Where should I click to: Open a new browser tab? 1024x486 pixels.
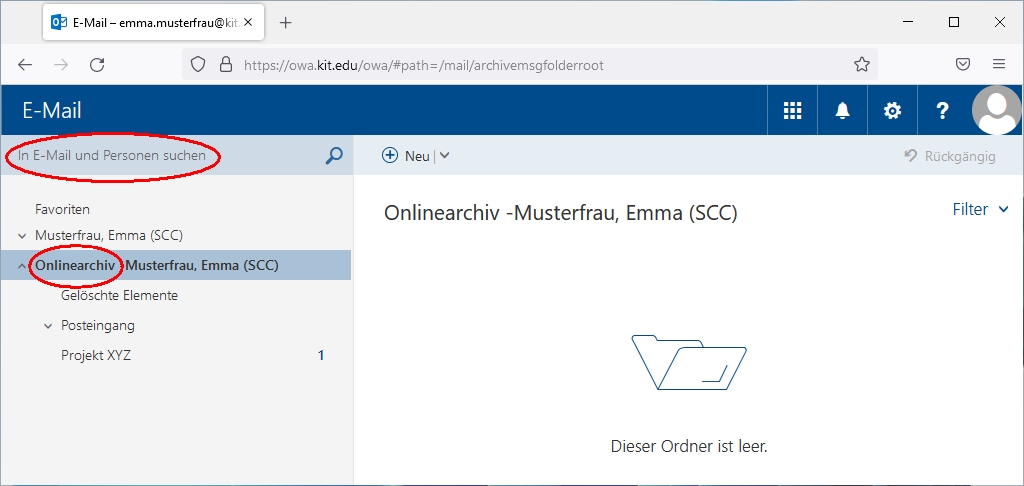click(x=285, y=22)
